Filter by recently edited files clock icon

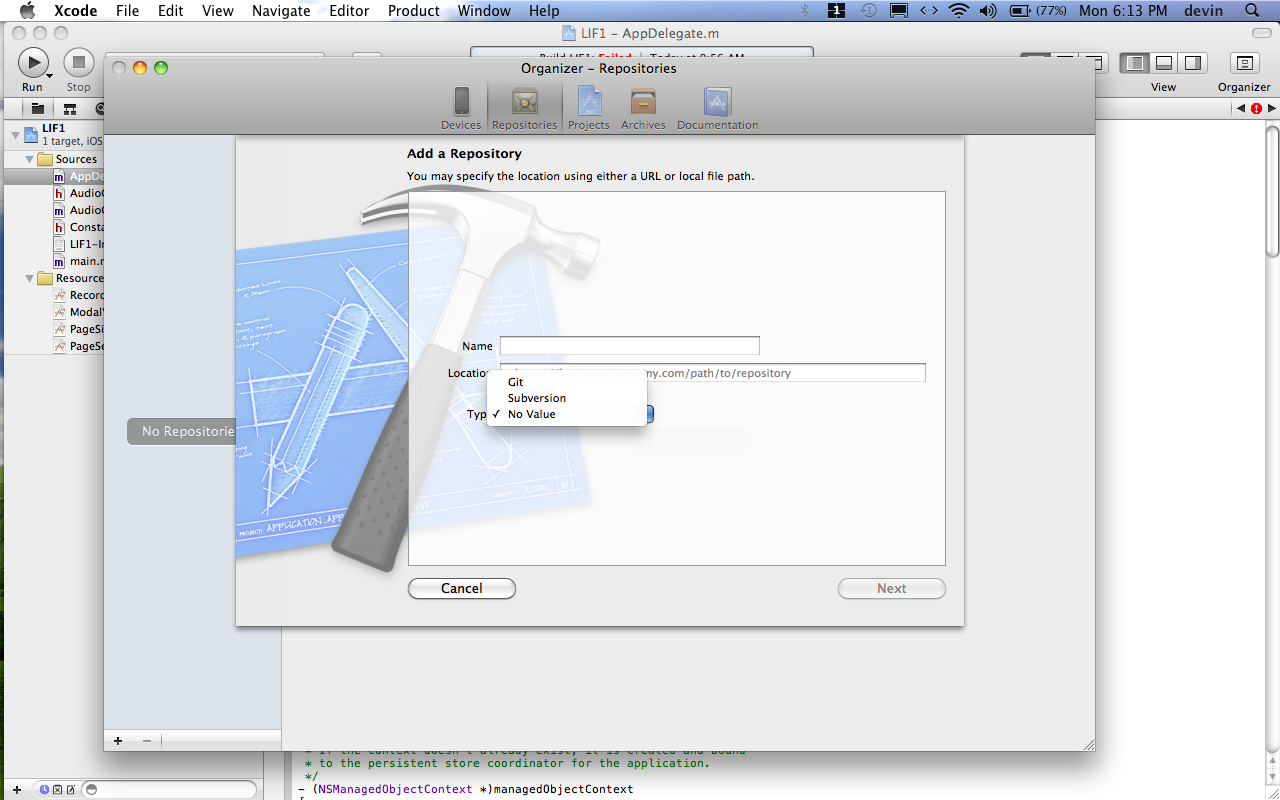coord(44,790)
